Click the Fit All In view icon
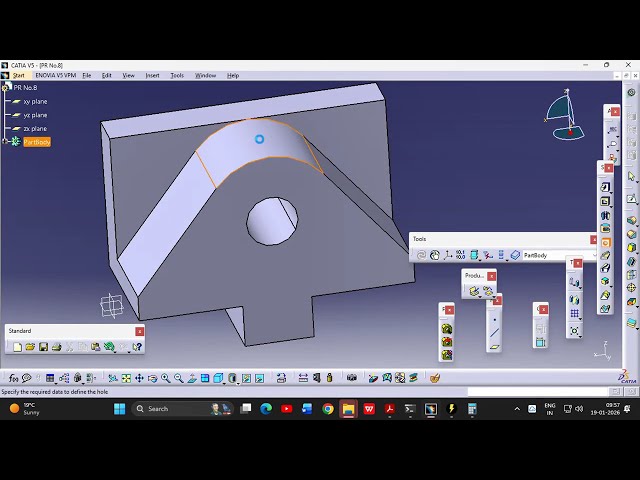This screenshot has height=480, width=640. 126,378
